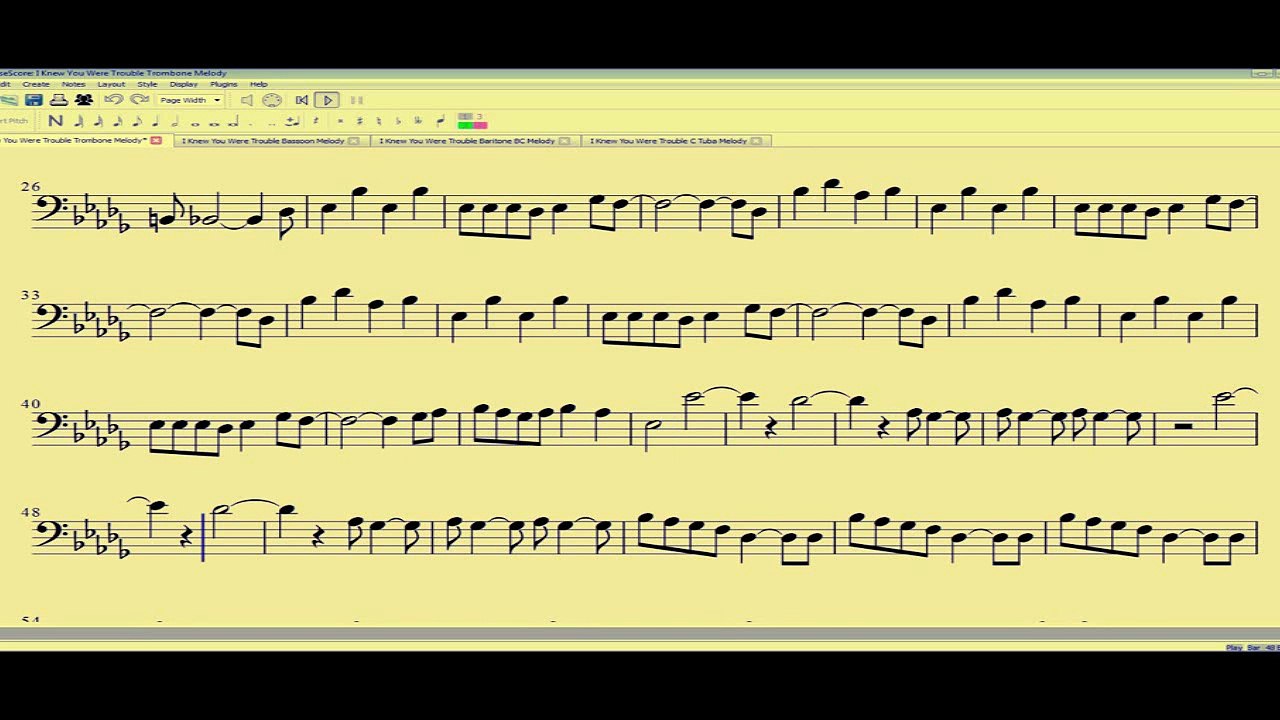Open the Page Width zoom dropdown
Image resolution: width=1280 pixels, height=720 pixels.
pos(190,100)
